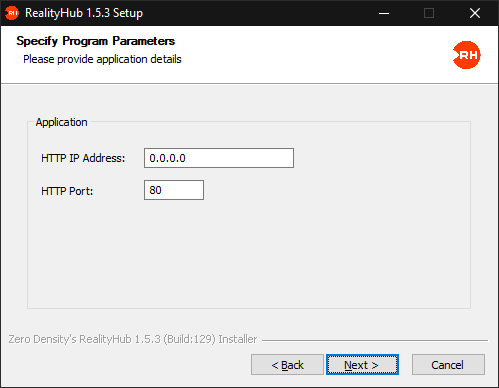Viewport: 499px width, 388px height.
Task: Click the HTTP IP Address label
Action: click(x=83, y=158)
